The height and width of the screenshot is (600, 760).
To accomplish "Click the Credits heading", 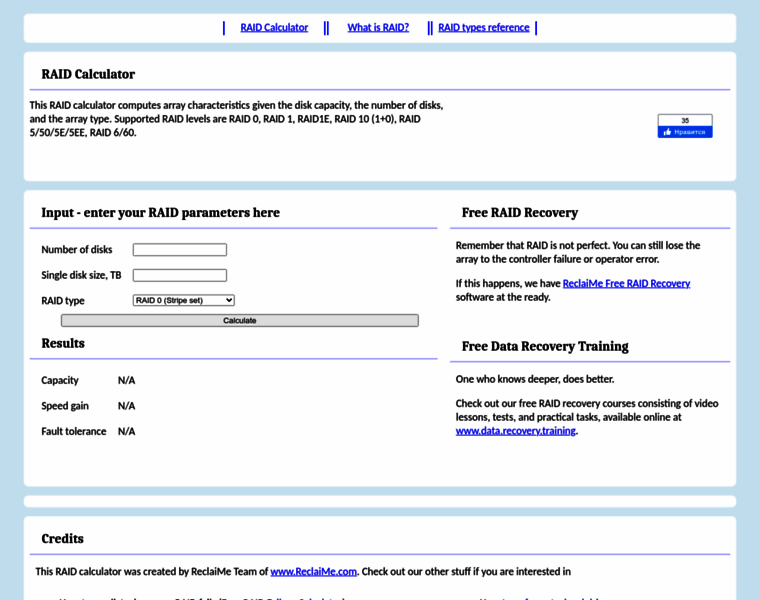I will (x=63, y=538).
